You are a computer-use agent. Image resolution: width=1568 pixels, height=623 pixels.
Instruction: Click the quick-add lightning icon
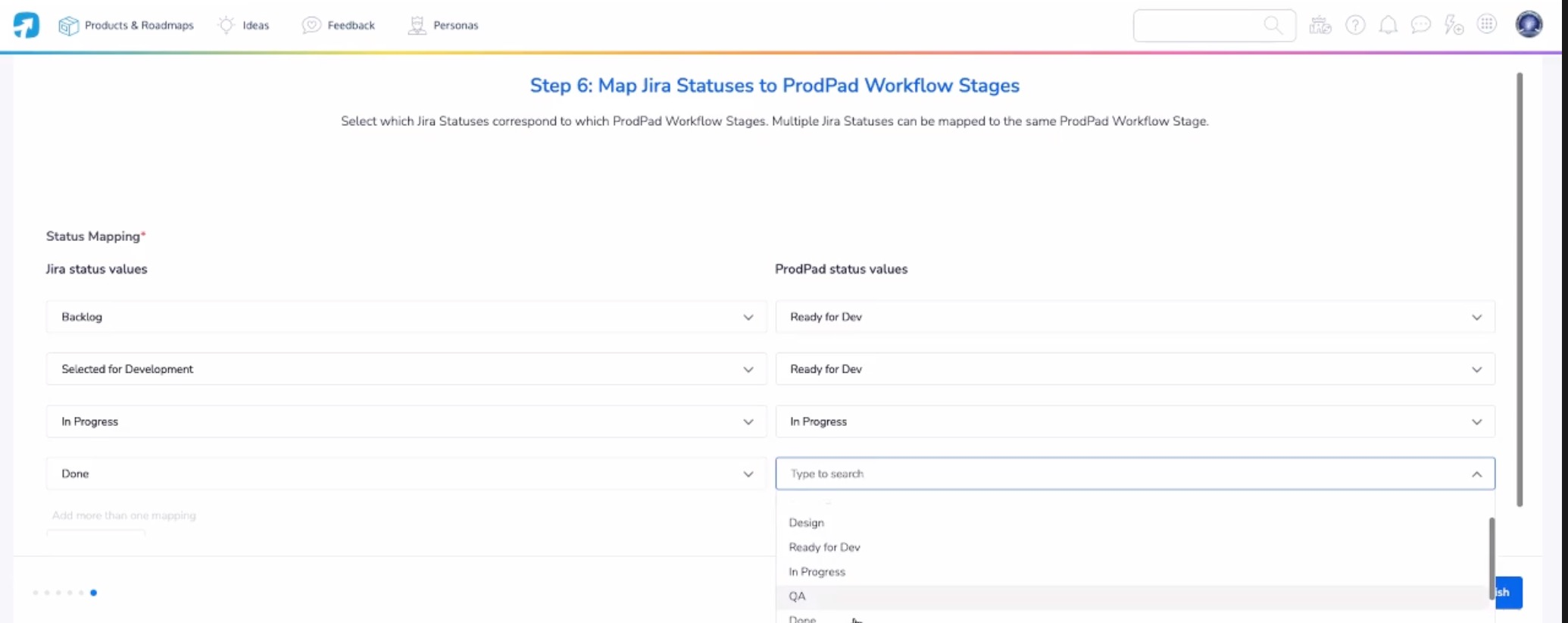click(1455, 24)
